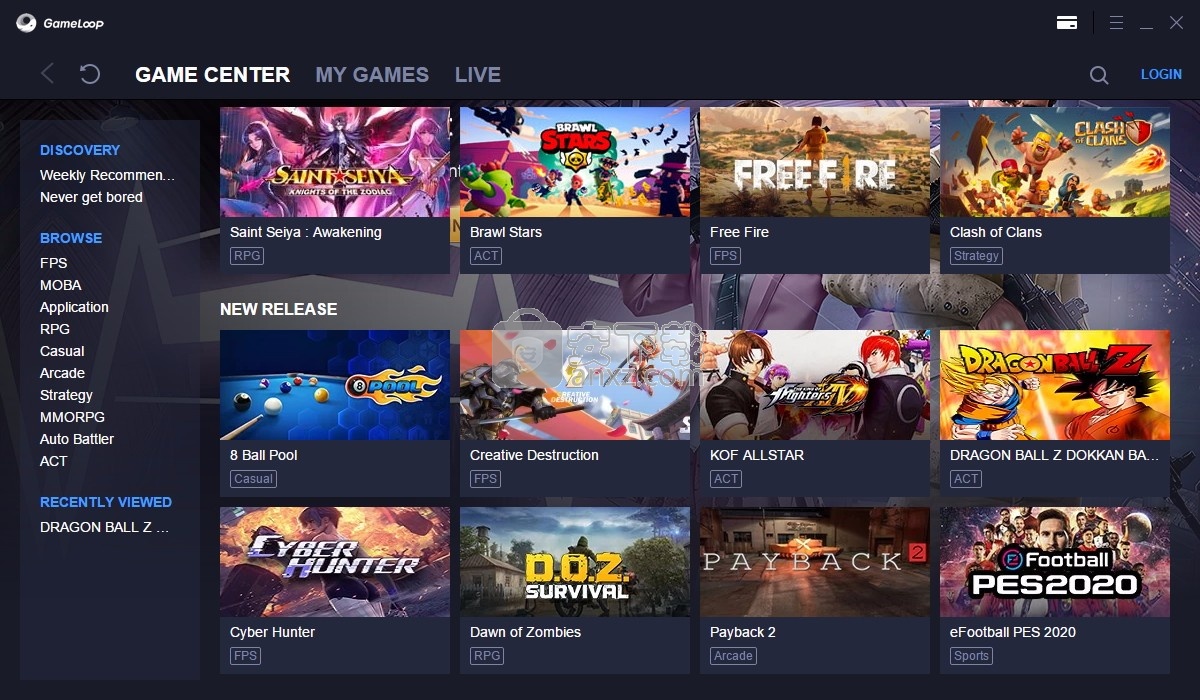Viewport: 1200px width, 700px height.
Task: Open the hamburger menu icon
Action: tap(1117, 23)
